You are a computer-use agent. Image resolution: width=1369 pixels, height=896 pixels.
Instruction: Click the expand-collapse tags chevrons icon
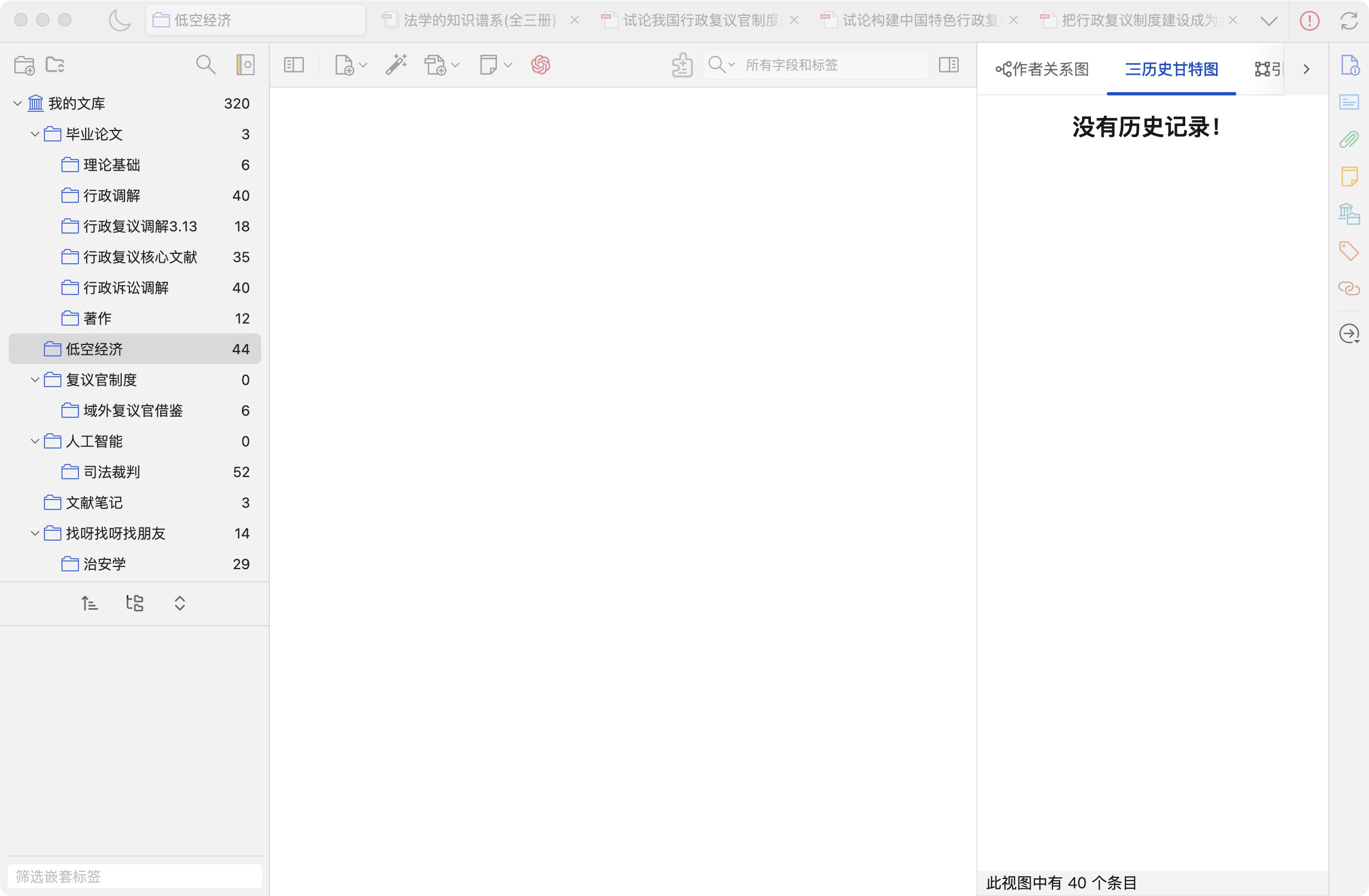click(179, 603)
